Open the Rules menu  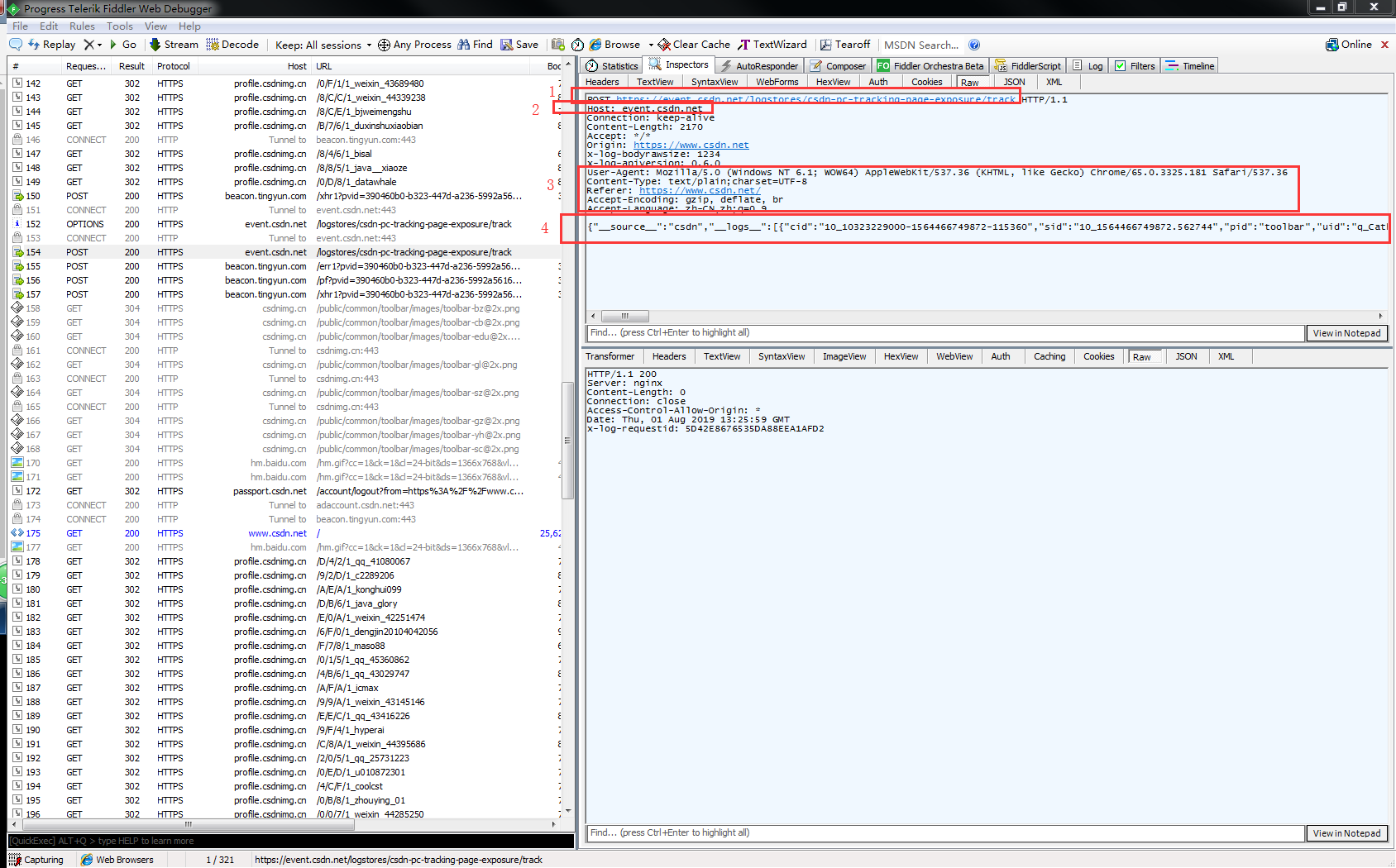[82, 26]
